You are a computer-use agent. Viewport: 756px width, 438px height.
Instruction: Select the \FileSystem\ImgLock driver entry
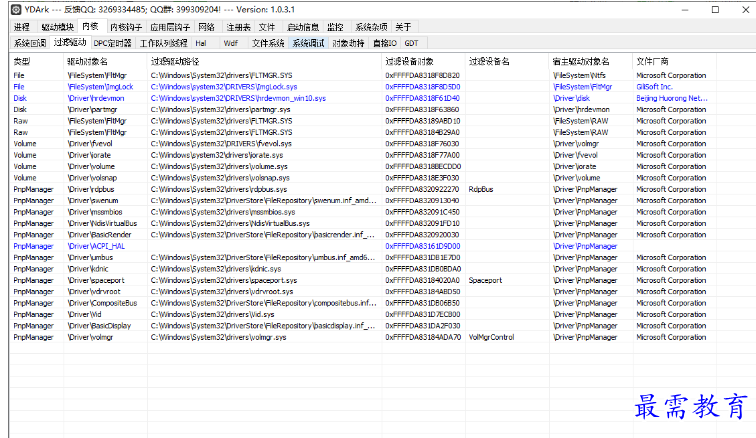coord(100,87)
